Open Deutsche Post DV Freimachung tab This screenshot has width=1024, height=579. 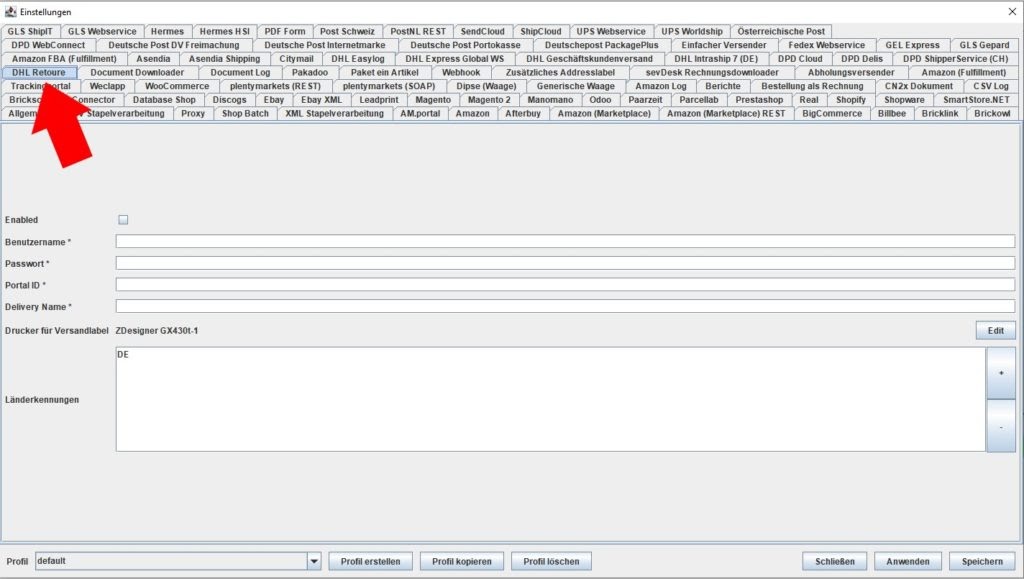pos(174,45)
